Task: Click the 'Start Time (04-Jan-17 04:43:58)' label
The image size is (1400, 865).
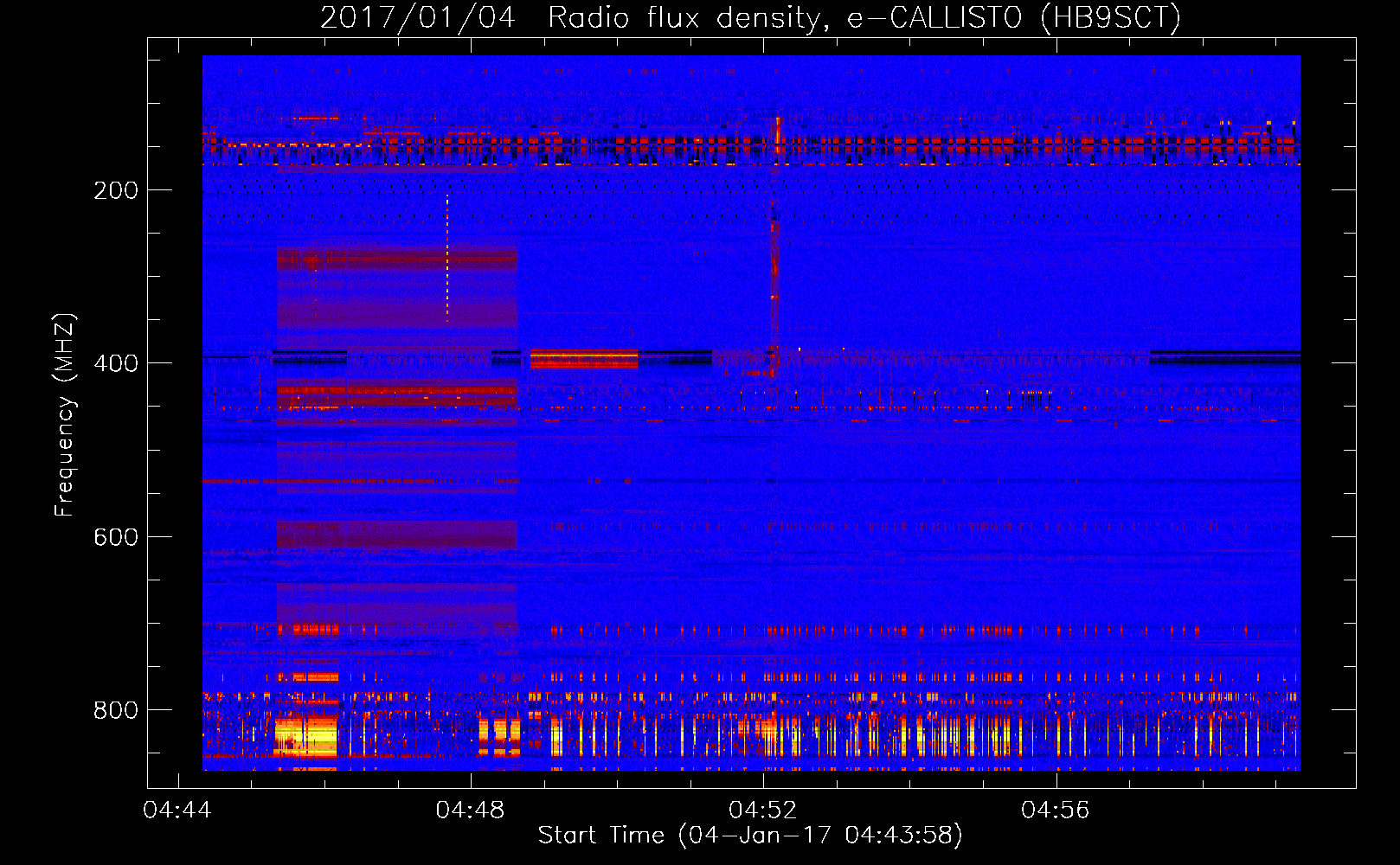Action: point(750,836)
